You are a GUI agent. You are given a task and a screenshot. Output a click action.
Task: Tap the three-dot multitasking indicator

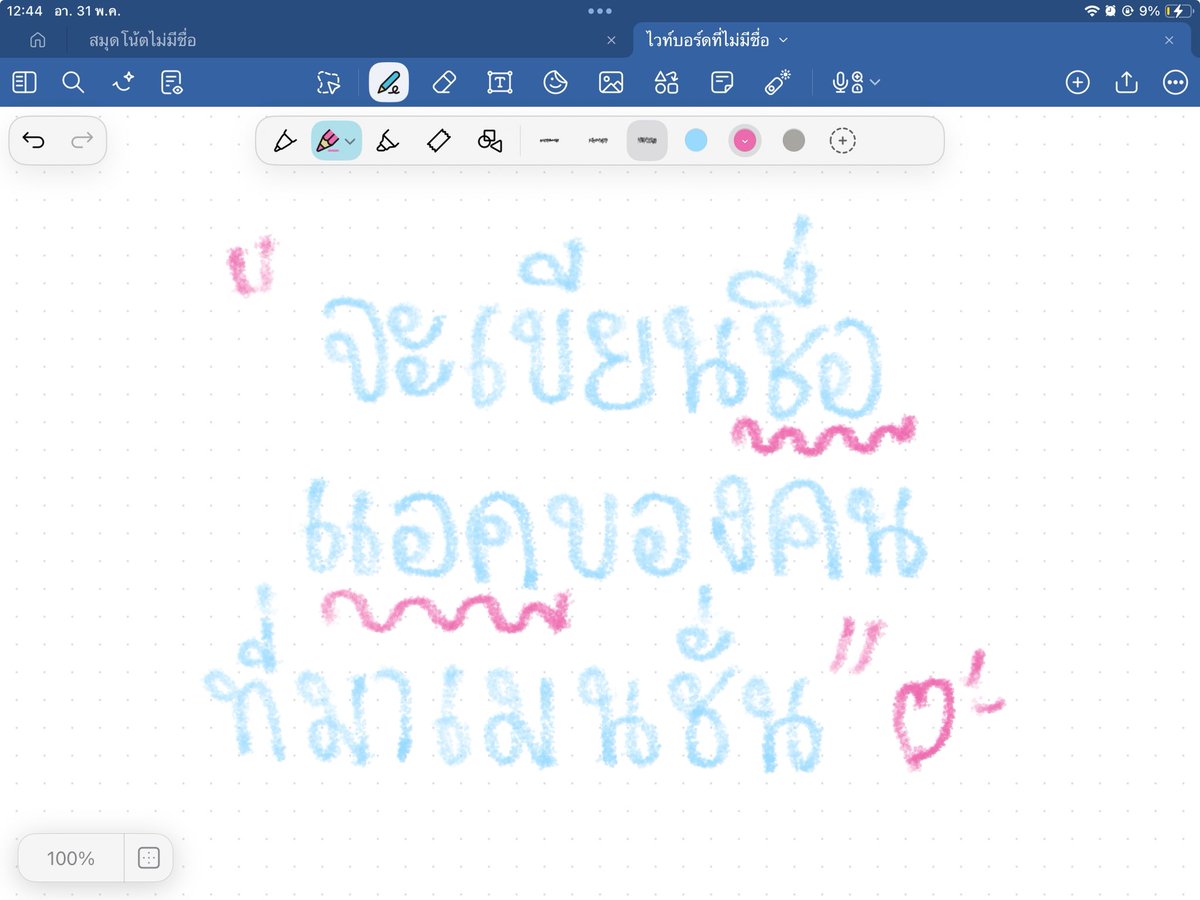point(600,11)
